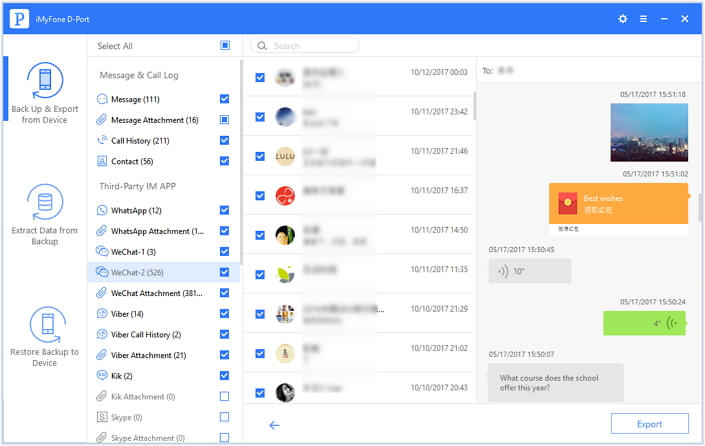Click the Call History phone icon
Screen dimensions: 705x446
pos(102,140)
